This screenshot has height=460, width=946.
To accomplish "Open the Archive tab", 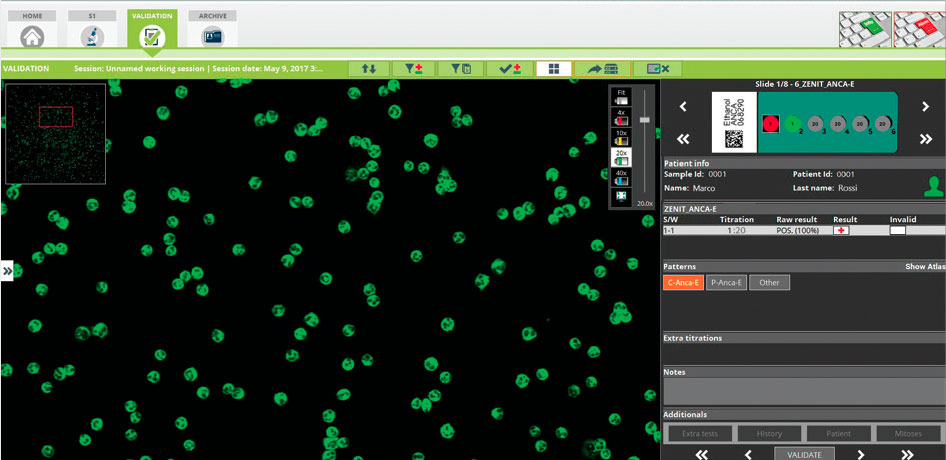I will (x=212, y=31).
